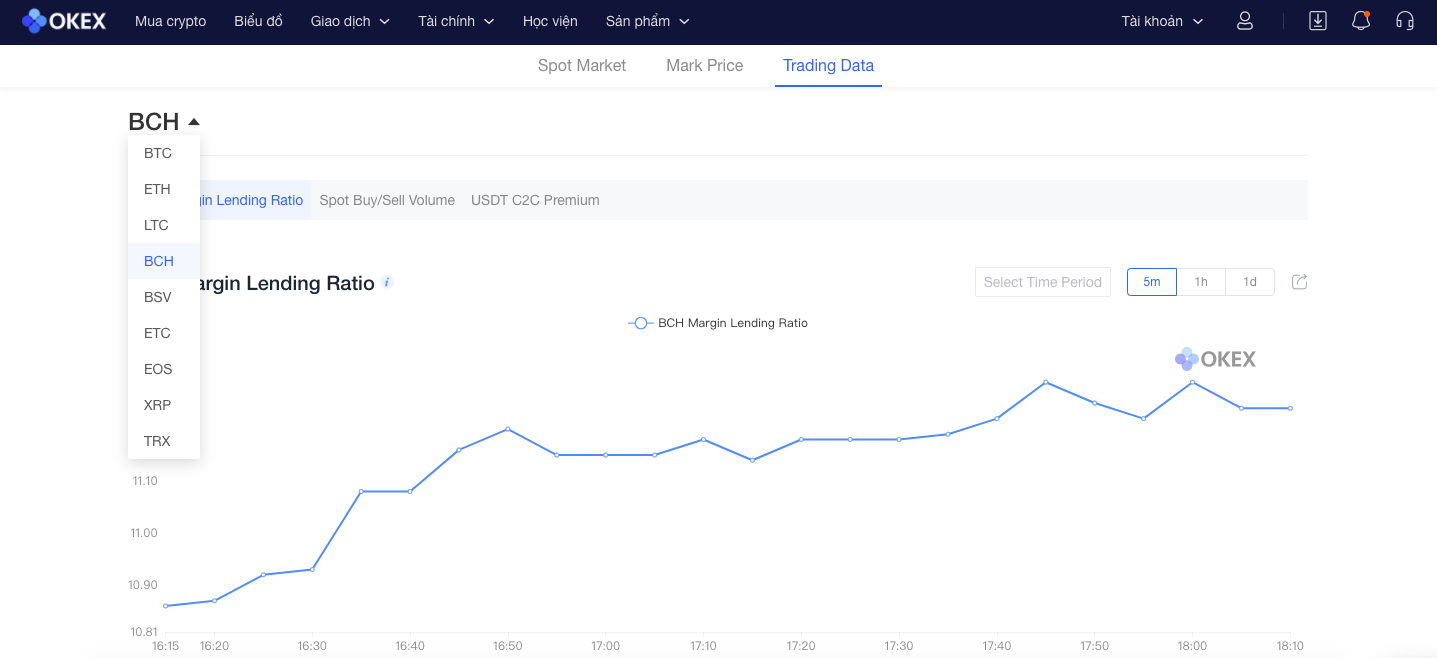Click the Mua crypto link
The image size is (1437, 658).
170,21
